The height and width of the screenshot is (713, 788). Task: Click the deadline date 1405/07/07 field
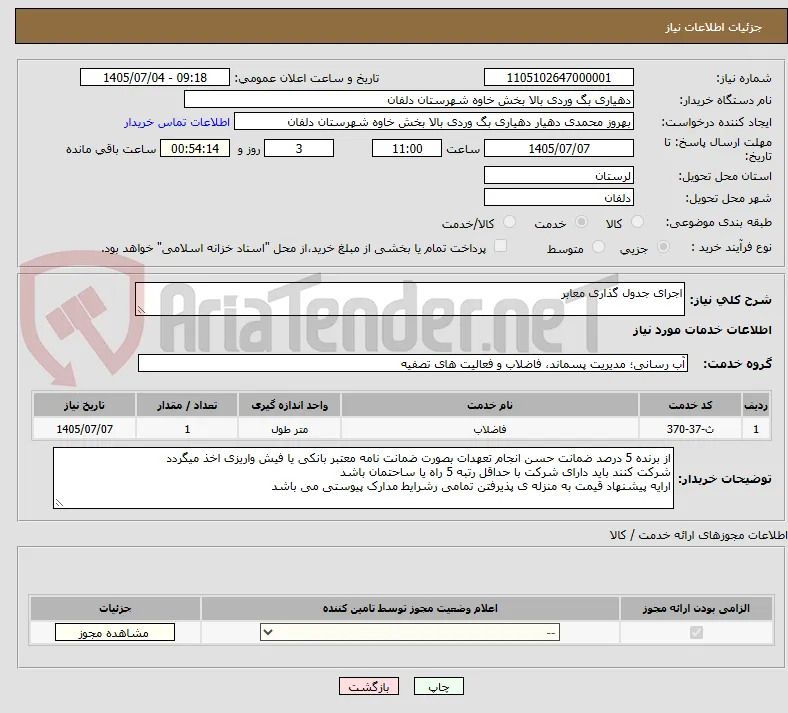point(558,148)
